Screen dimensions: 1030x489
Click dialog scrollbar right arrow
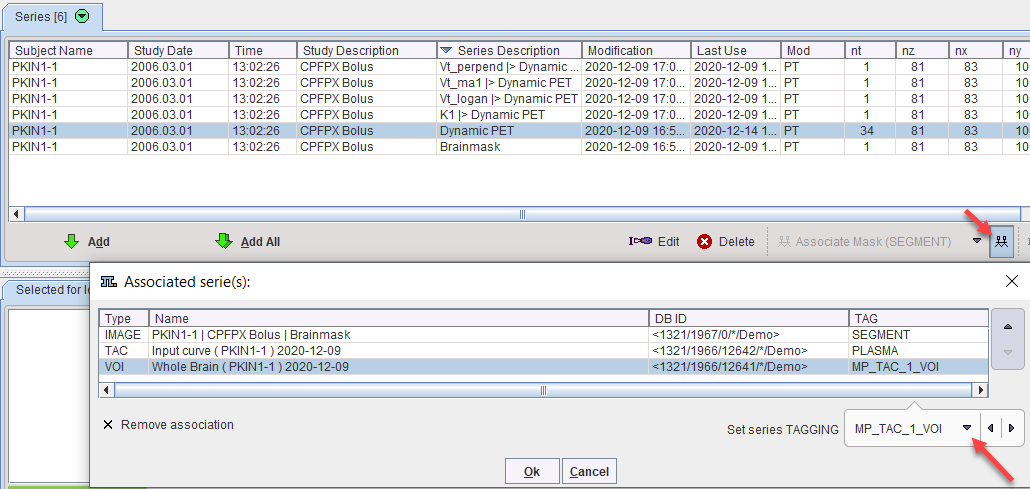(x=981, y=390)
